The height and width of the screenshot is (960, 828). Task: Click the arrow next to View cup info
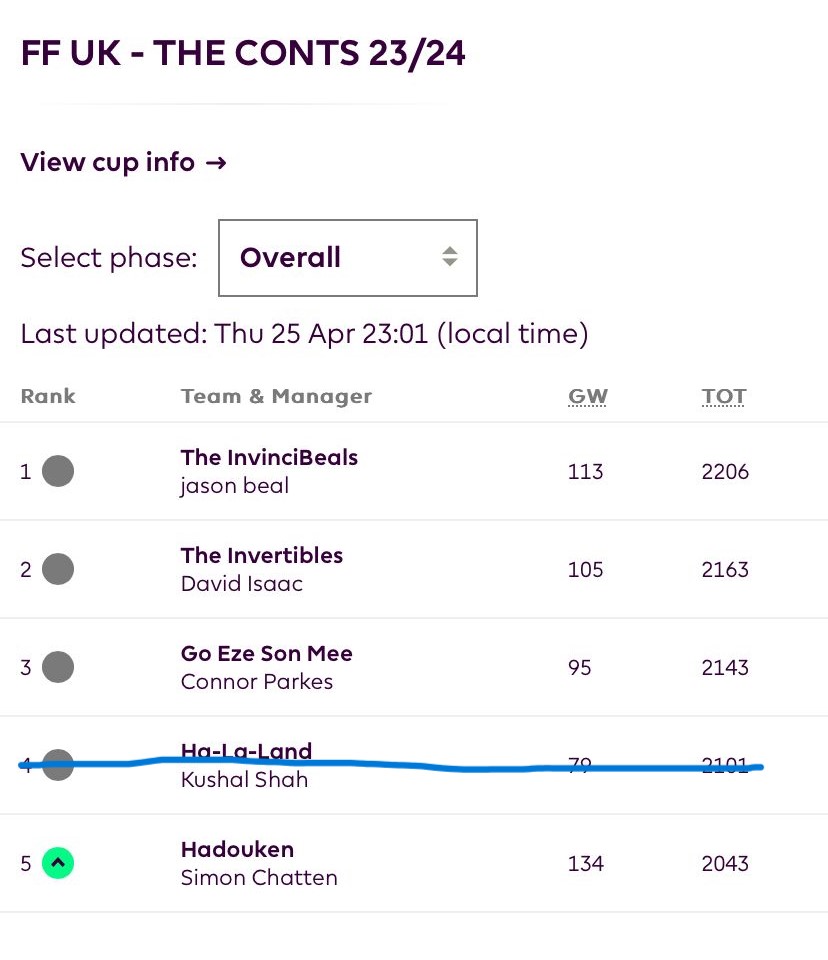[216, 162]
